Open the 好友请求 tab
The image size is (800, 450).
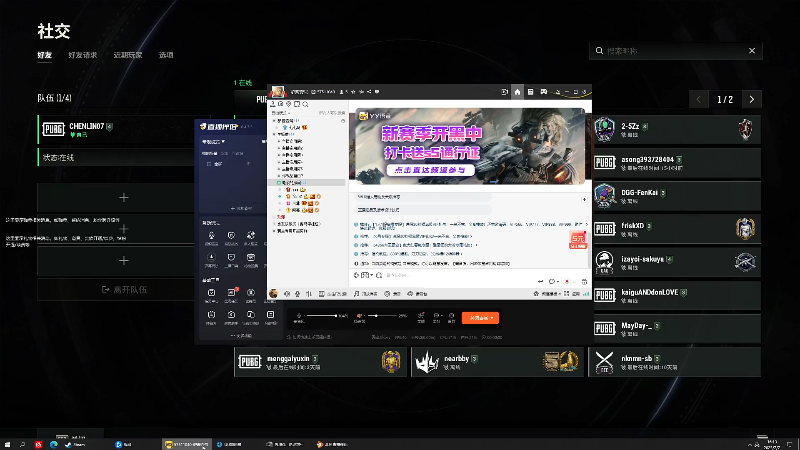pos(83,55)
